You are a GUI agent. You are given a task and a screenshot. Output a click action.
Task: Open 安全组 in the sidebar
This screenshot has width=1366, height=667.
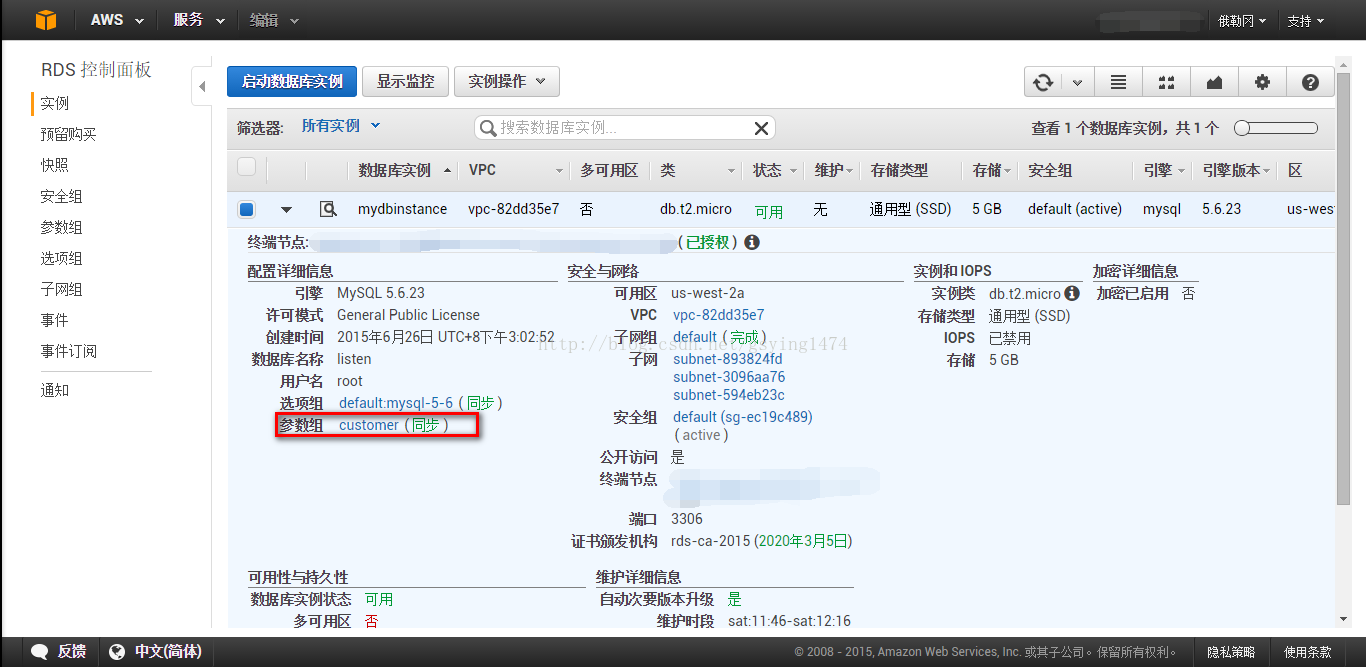coord(61,197)
